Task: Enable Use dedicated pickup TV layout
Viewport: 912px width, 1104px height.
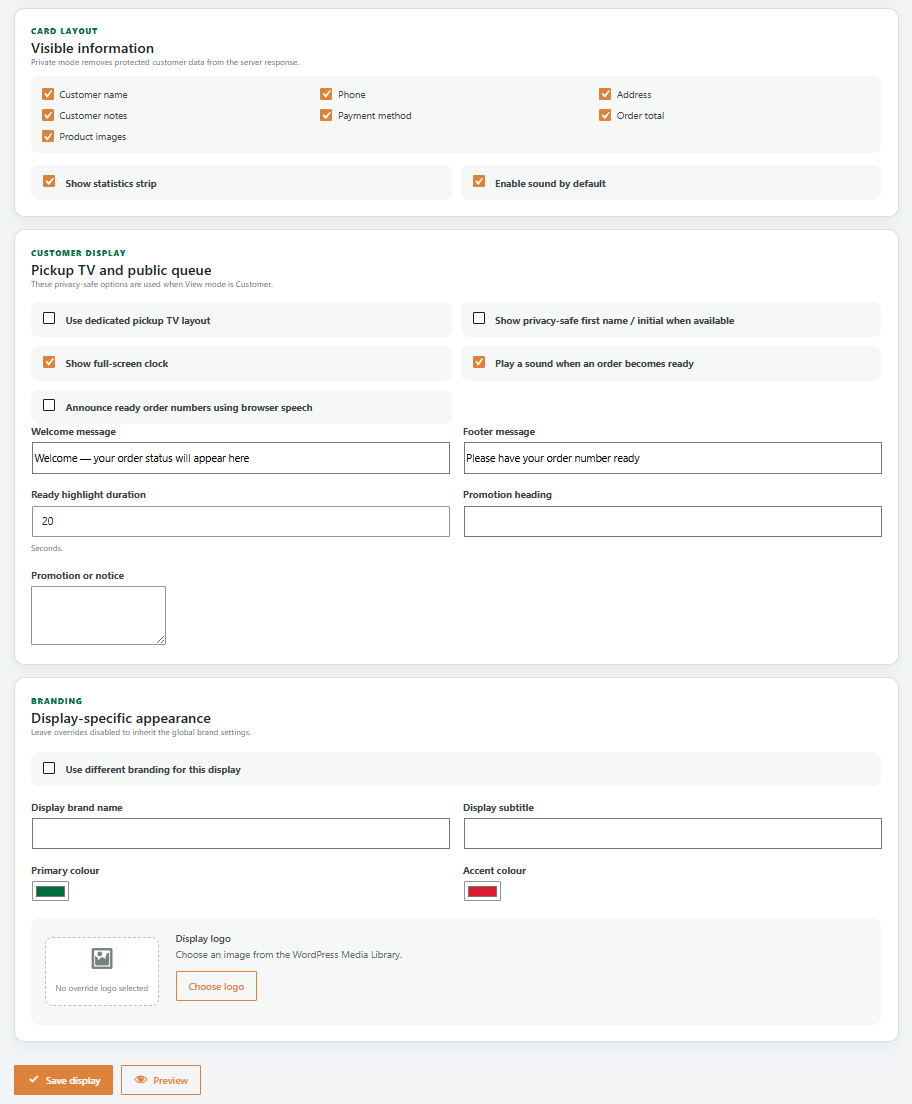Action: (49, 318)
